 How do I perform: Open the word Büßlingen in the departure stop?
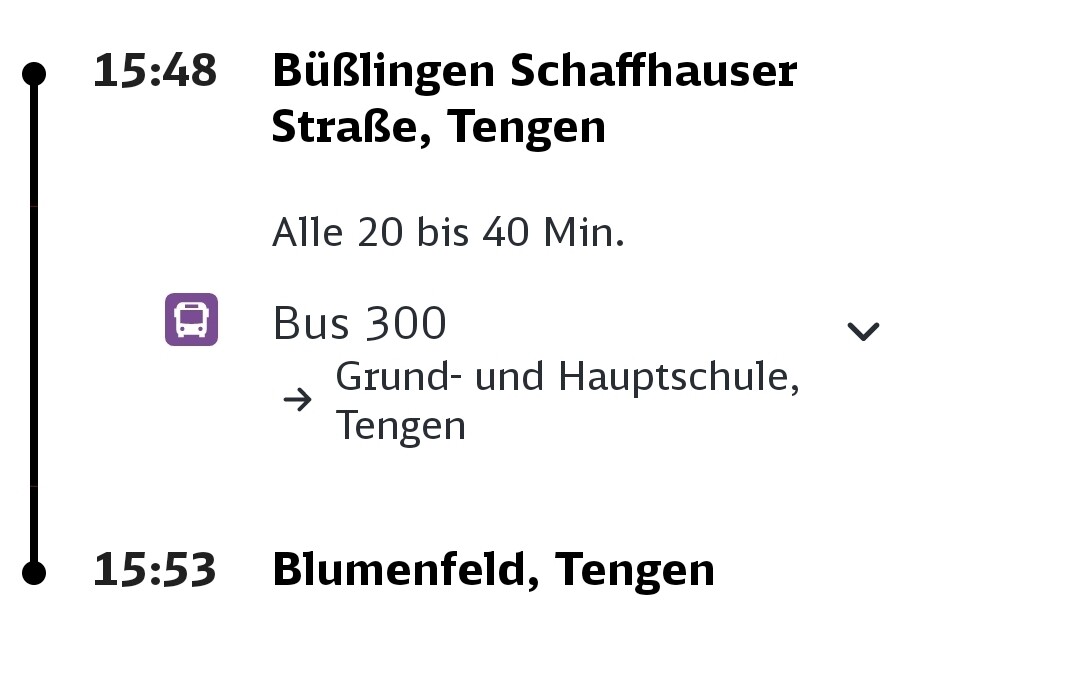coord(383,72)
